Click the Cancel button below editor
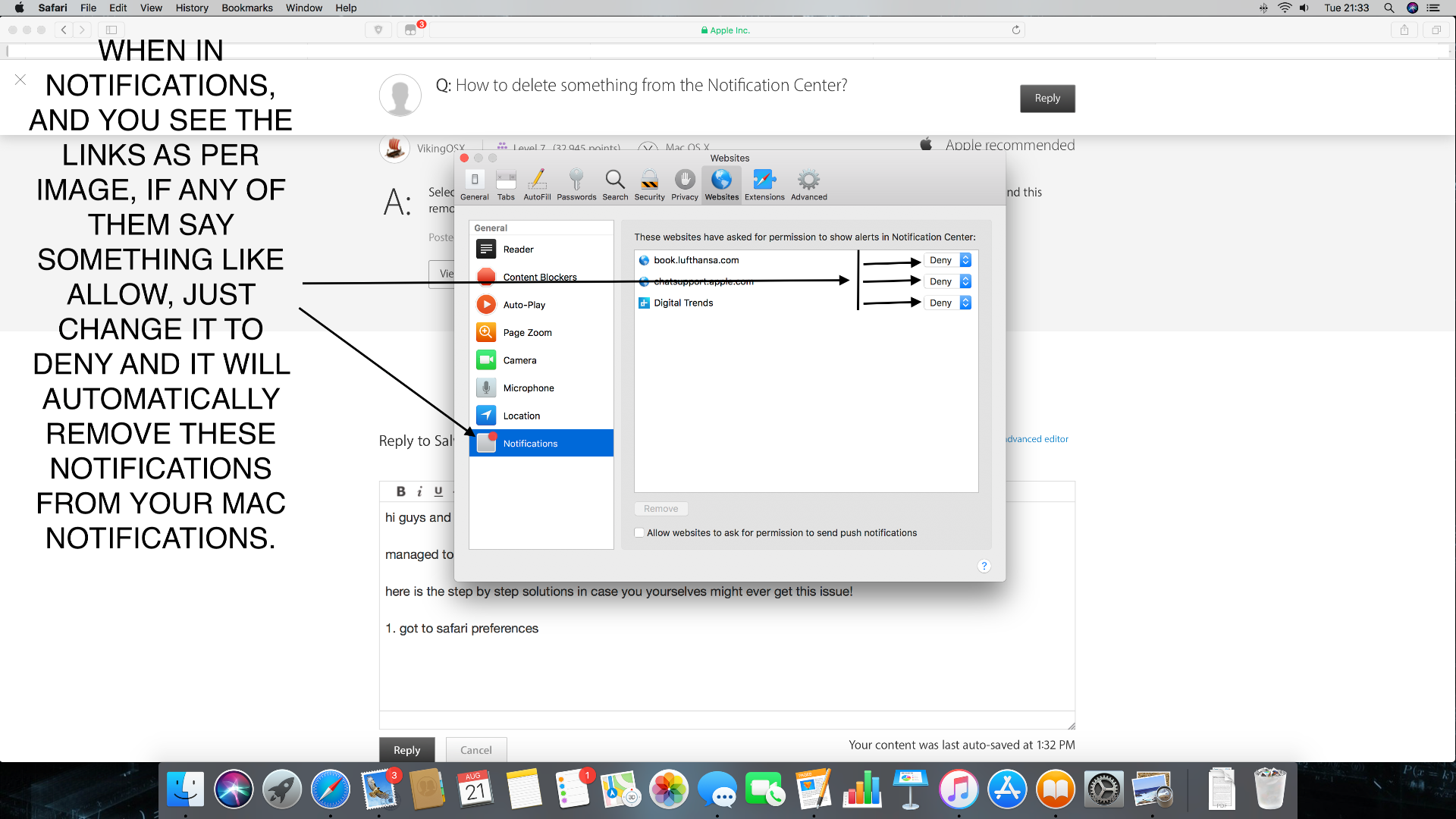The height and width of the screenshot is (819, 1456). [475, 750]
